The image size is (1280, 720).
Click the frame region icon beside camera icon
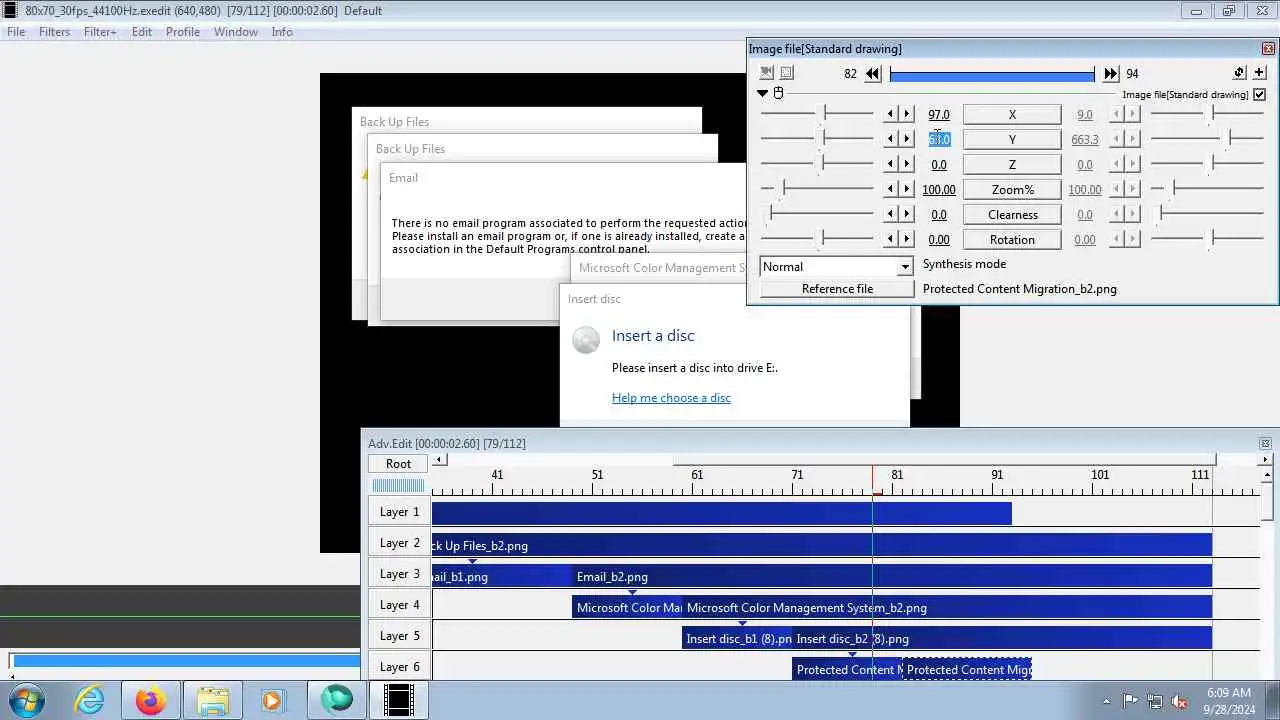click(787, 73)
